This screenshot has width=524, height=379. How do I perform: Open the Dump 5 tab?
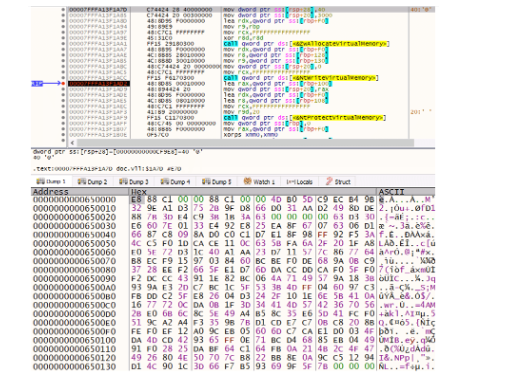[217, 181]
